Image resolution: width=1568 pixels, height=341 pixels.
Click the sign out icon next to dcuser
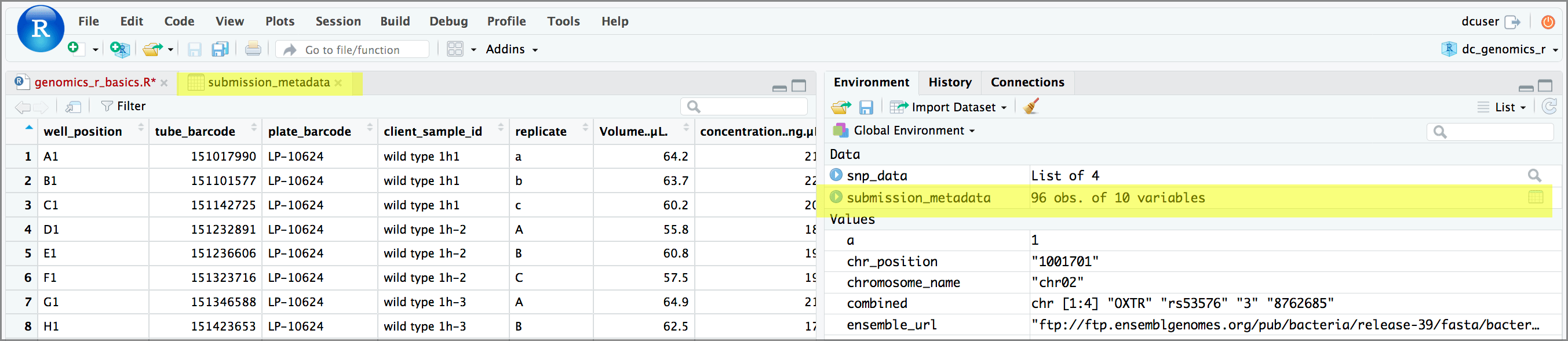(x=1512, y=23)
